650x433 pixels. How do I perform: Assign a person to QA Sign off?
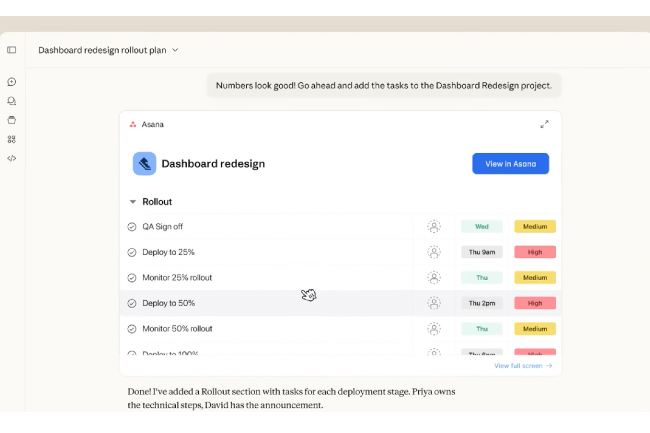click(434, 227)
